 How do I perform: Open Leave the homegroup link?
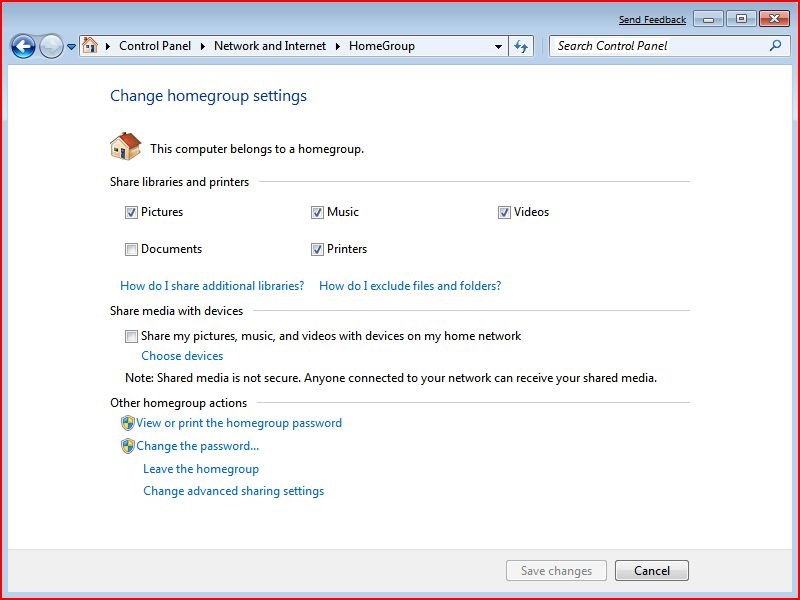[201, 469]
